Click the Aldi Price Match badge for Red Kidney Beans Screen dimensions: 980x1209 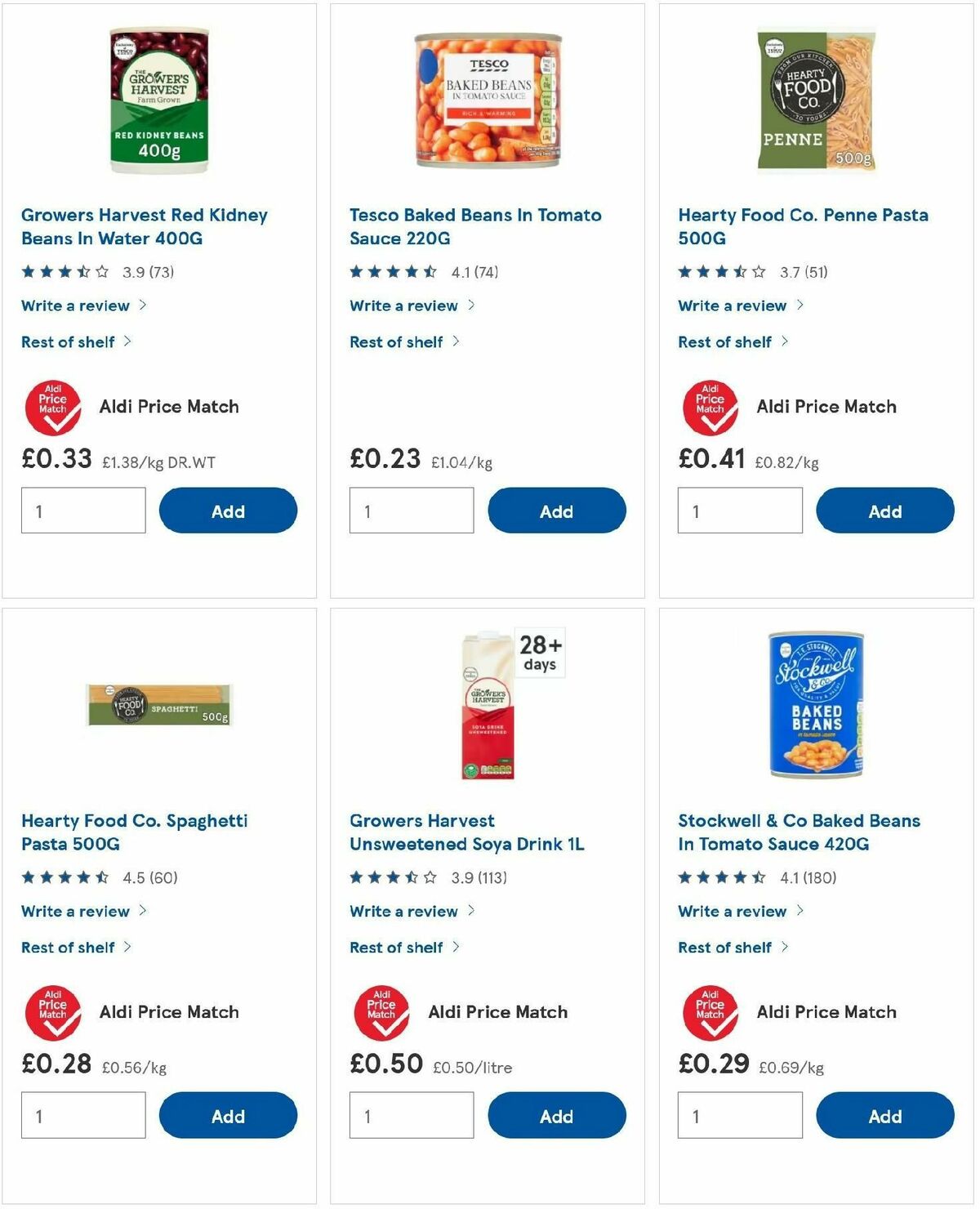[x=53, y=407]
